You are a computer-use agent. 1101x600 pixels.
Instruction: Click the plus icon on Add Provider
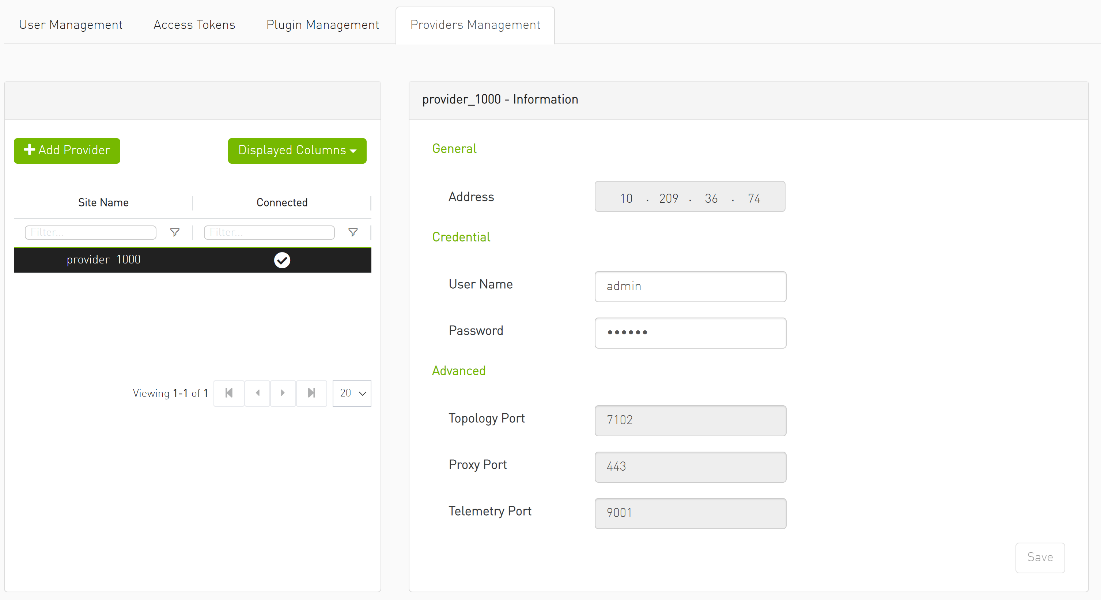pos(29,150)
